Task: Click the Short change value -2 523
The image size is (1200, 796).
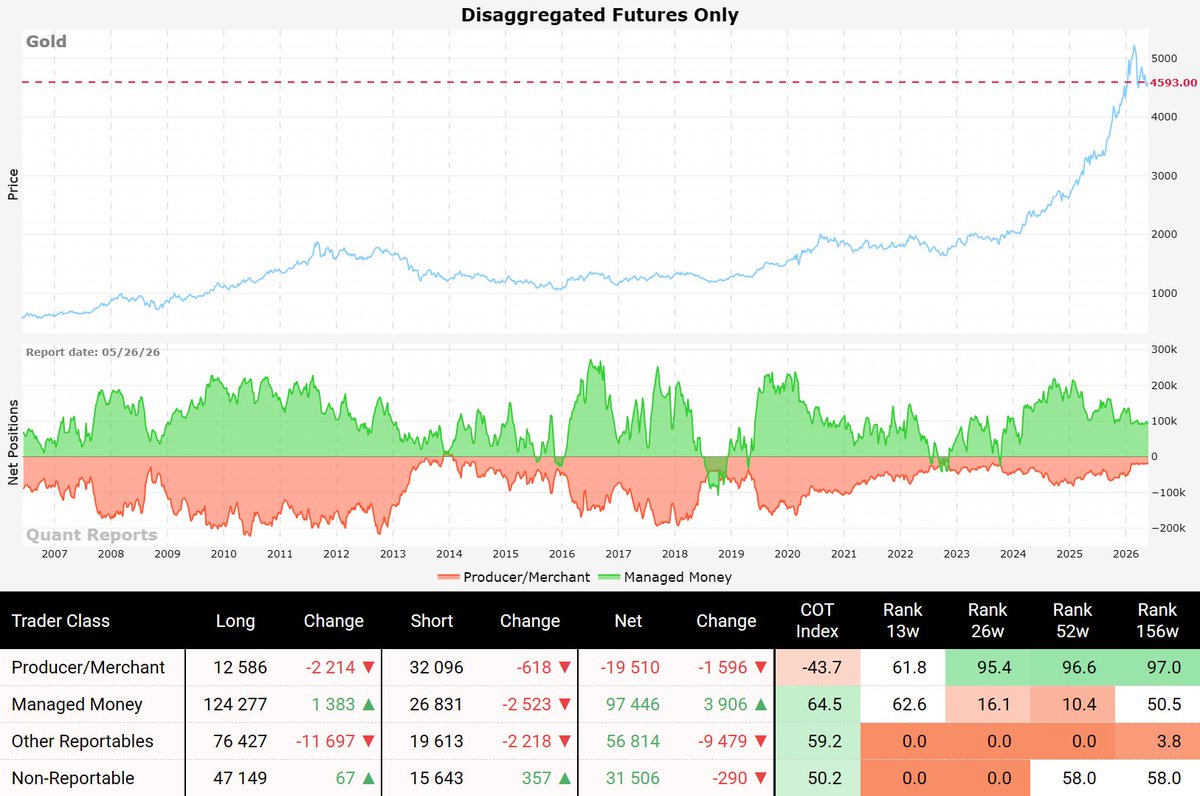Action: pyautogui.click(x=530, y=705)
